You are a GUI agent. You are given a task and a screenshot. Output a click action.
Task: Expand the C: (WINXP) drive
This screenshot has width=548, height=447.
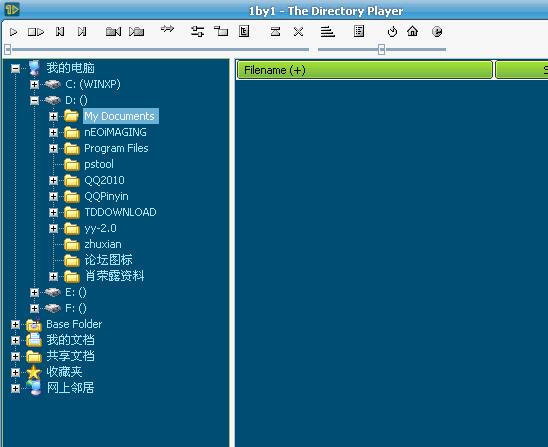tap(34, 84)
